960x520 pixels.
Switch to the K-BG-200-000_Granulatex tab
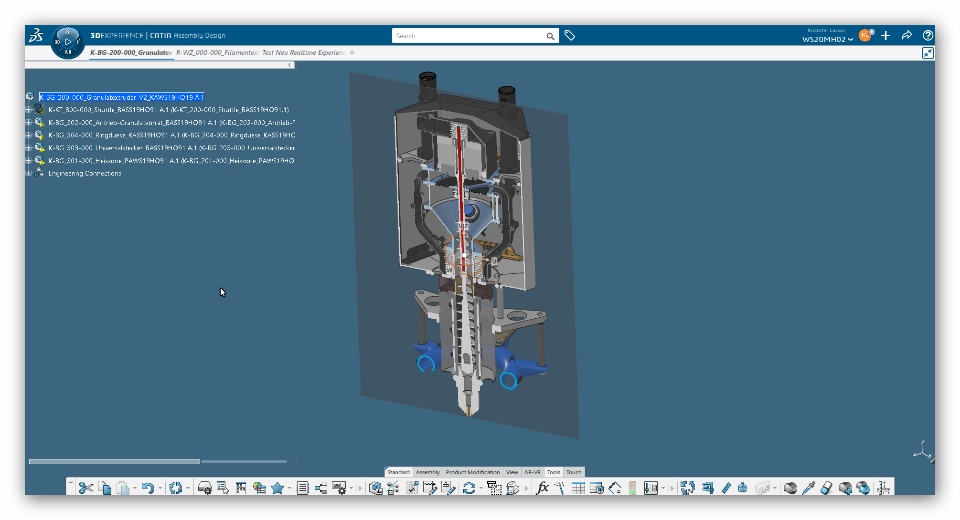pos(130,53)
